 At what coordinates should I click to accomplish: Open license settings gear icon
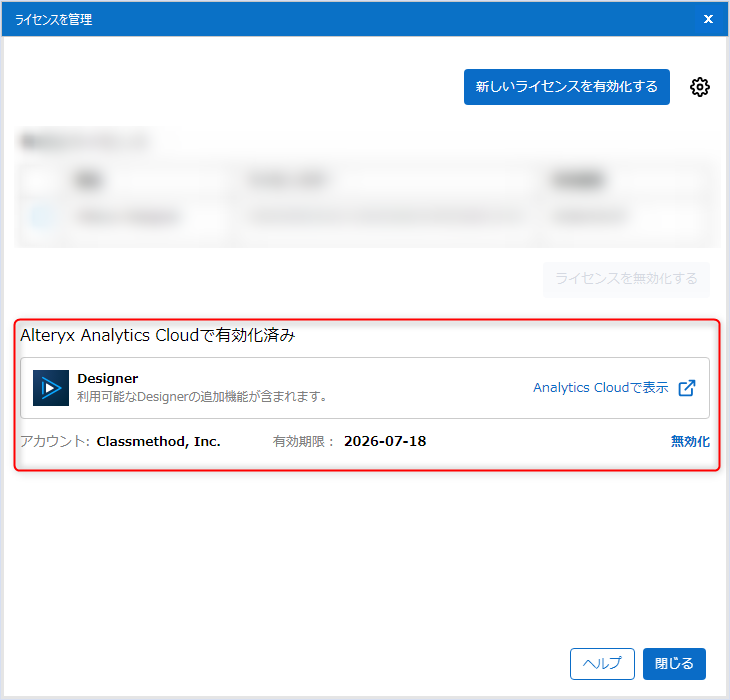click(699, 87)
